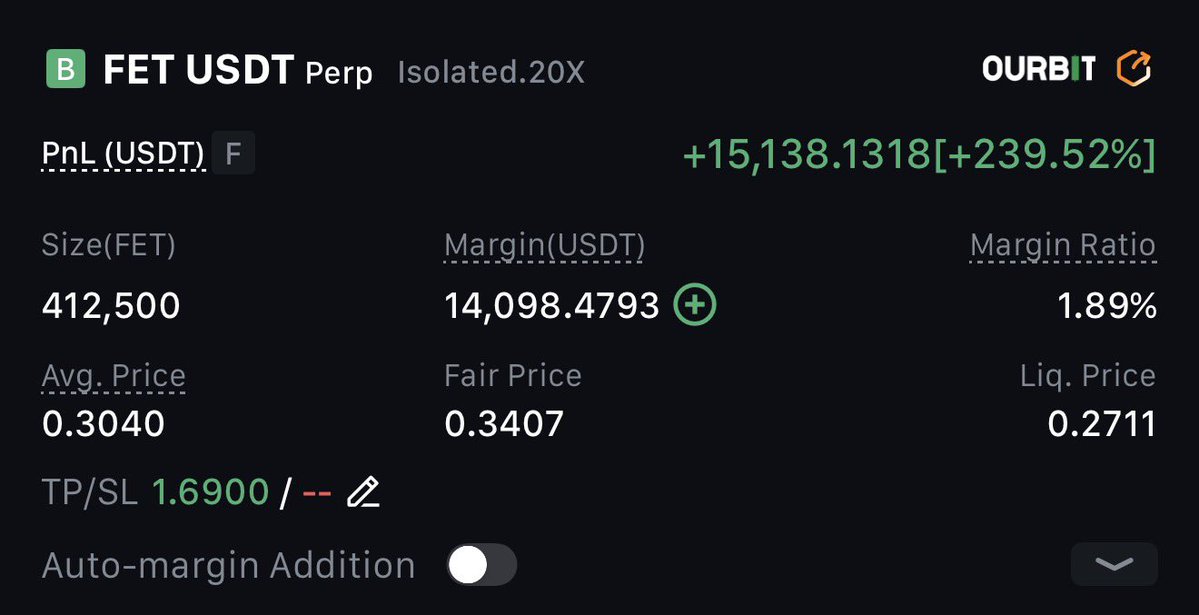Image resolution: width=1199 pixels, height=615 pixels.
Task: Open the orange share position icon
Action: point(1134,69)
